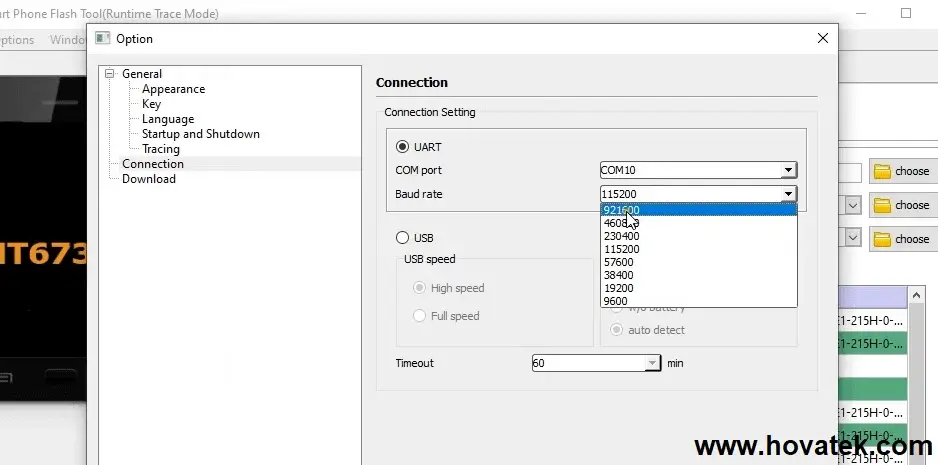Pick 9600 baud rate entry
Image resolution: width=938 pixels, height=465 pixels.
(616, 301)
